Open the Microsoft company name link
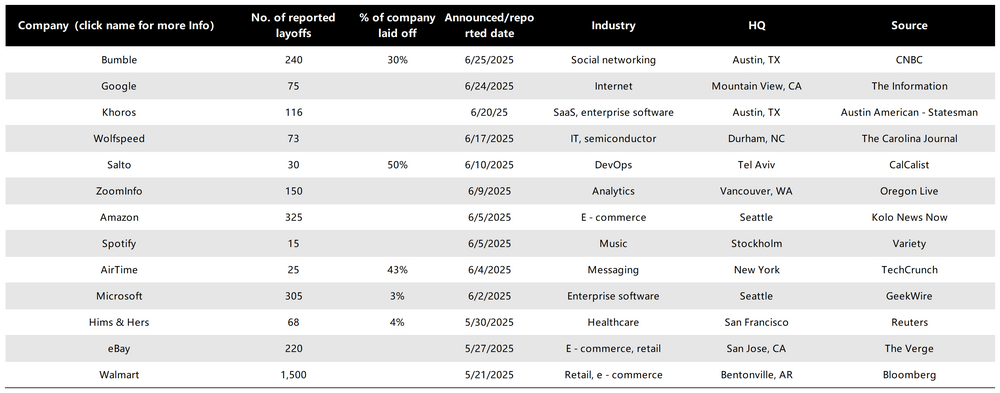The height and width of the screenshot is (393, 1000). (x=119, y=296)
